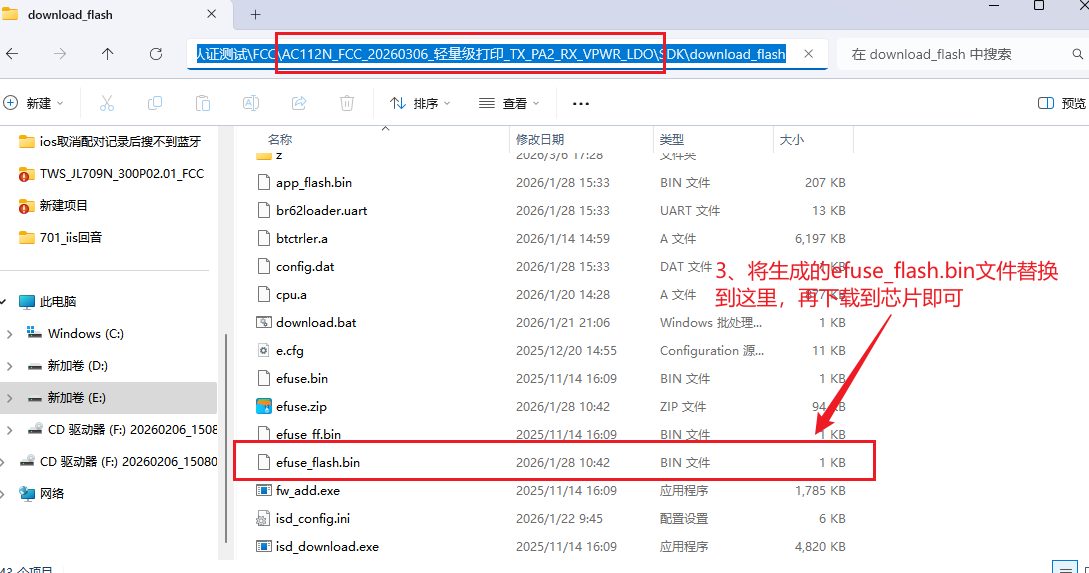Image resolution: width=1089 pixels, height=573 pixels.
Task: Select Windows (C:) drive
Action: (76, 333)
